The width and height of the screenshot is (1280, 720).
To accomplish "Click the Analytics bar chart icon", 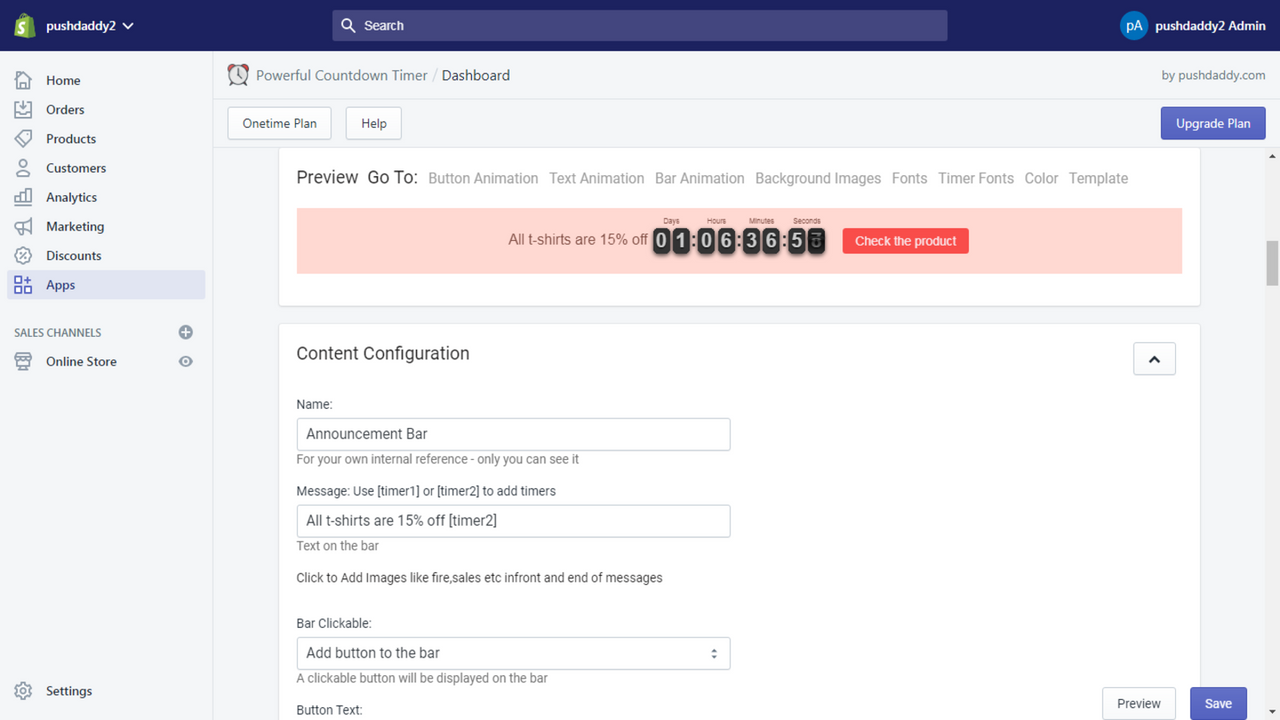I will pos(23,197).
